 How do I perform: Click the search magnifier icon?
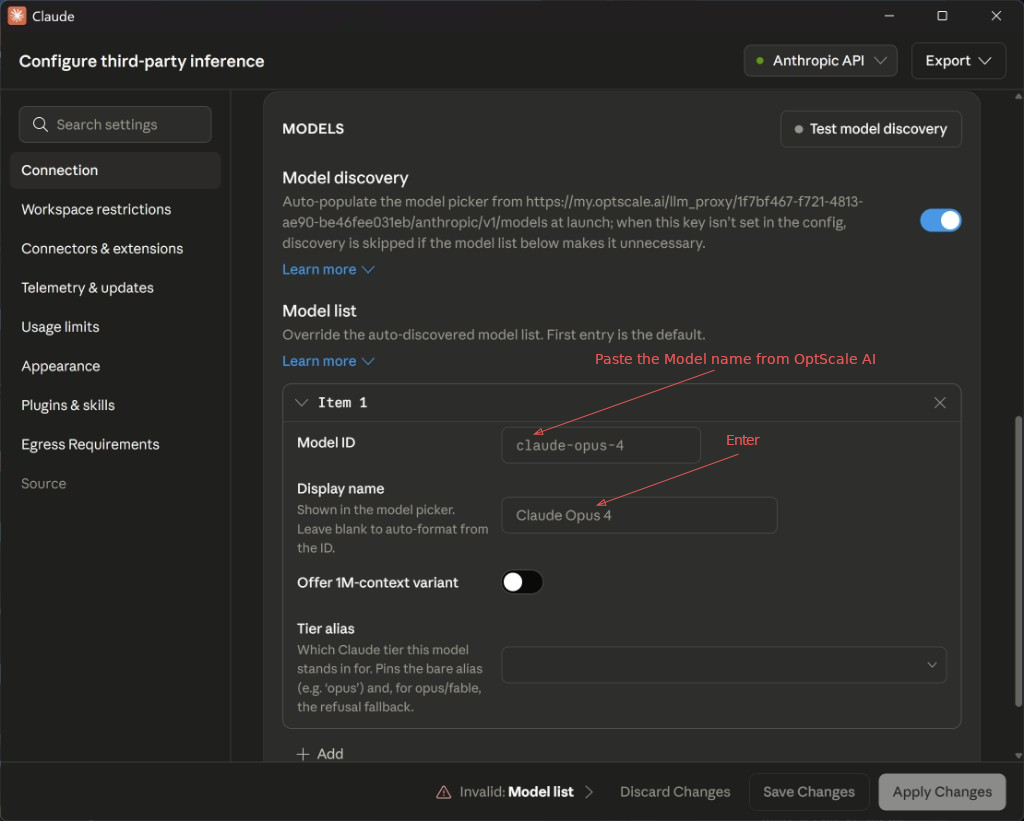tap(40, 124)
